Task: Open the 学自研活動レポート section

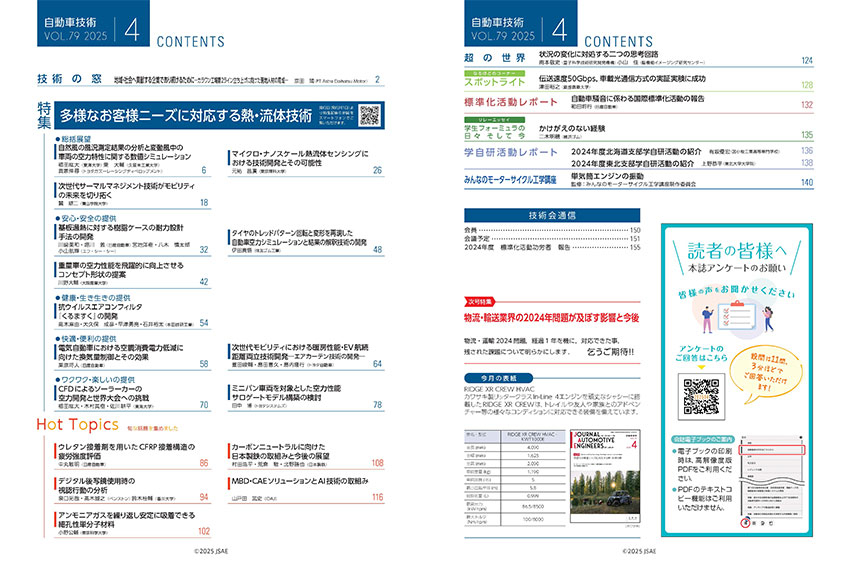Action: pos(510,152)
